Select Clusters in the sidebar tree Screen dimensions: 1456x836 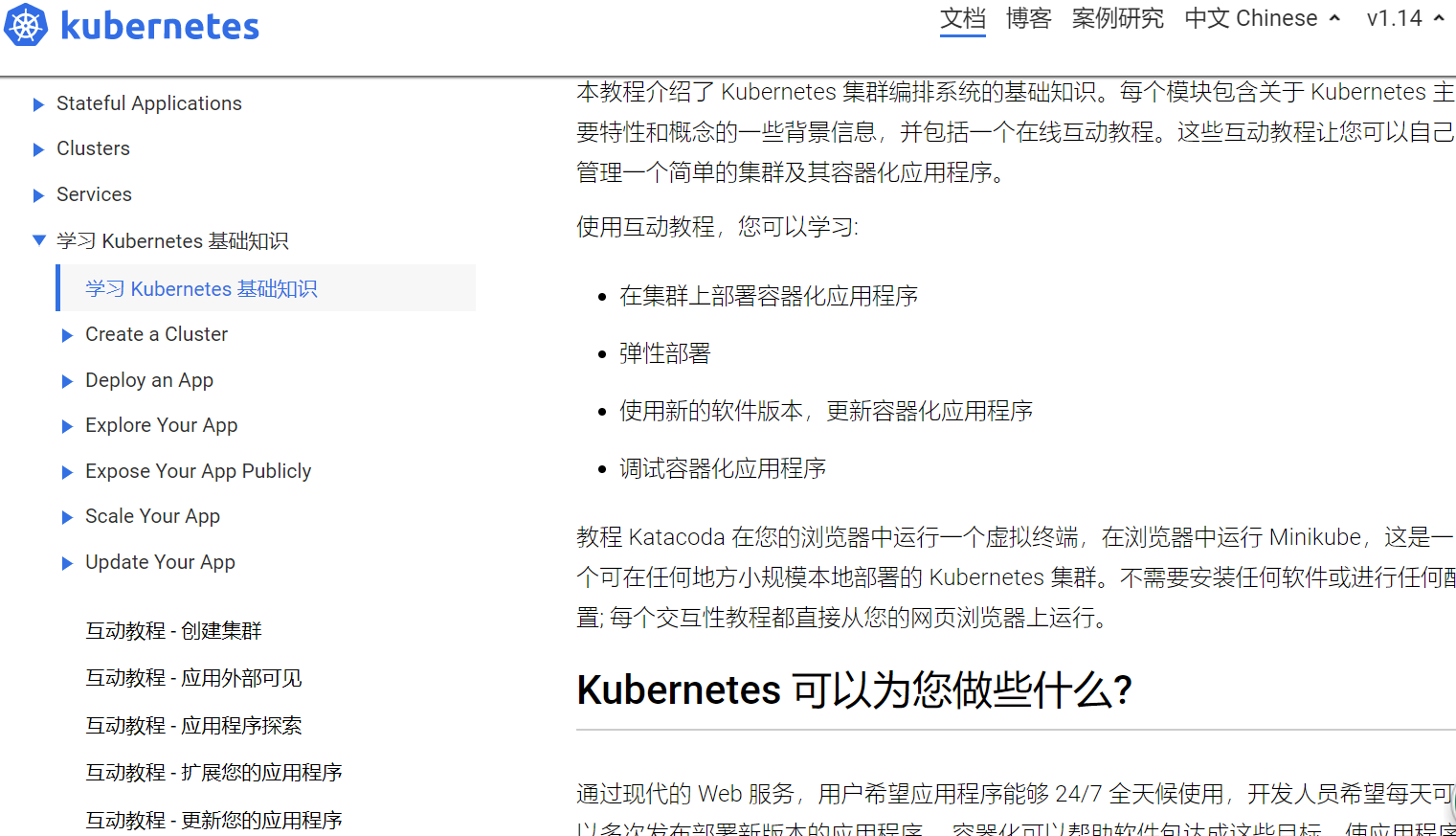pyautogui.click(x=93, y=148)
